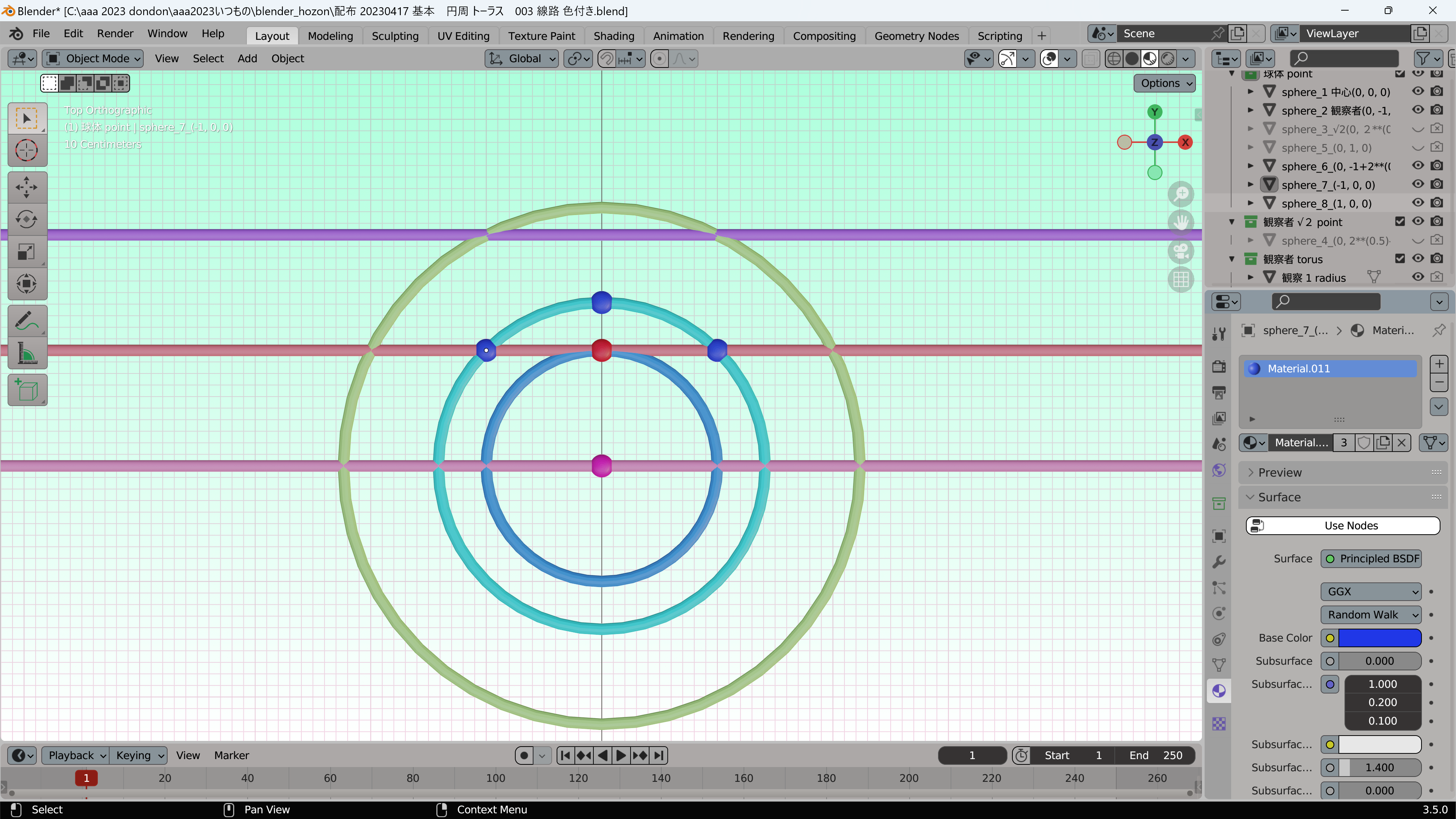Toggle camera view in viewport
The image size is (1456, 819).
tap(1181, 251)
